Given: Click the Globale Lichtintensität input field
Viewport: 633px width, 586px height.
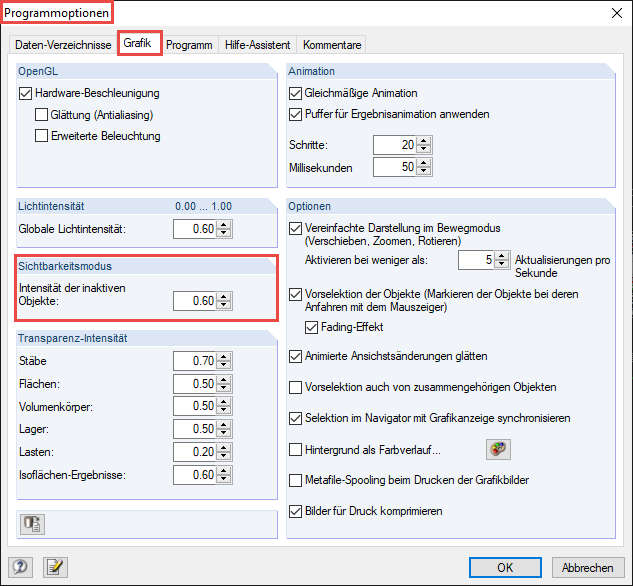Looking at the screenshot, I should [x=195, y=229].
